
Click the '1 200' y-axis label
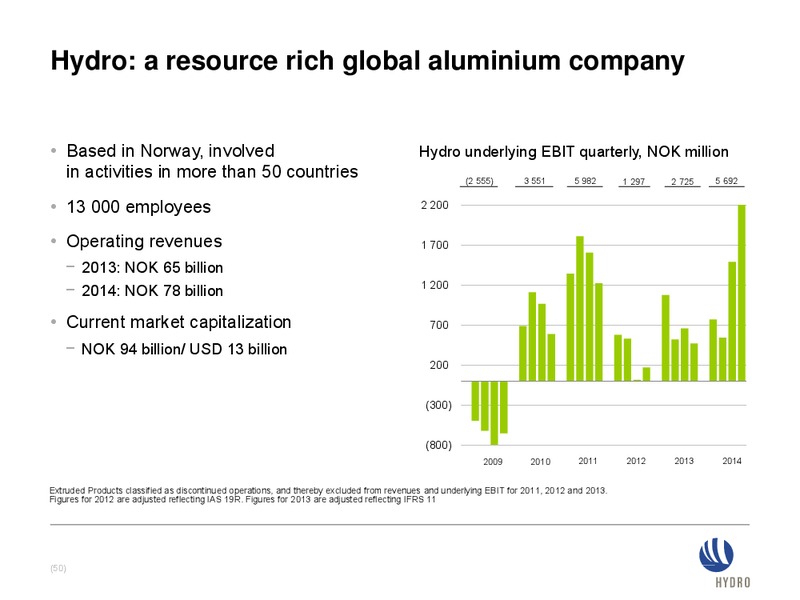pos(434,285)
